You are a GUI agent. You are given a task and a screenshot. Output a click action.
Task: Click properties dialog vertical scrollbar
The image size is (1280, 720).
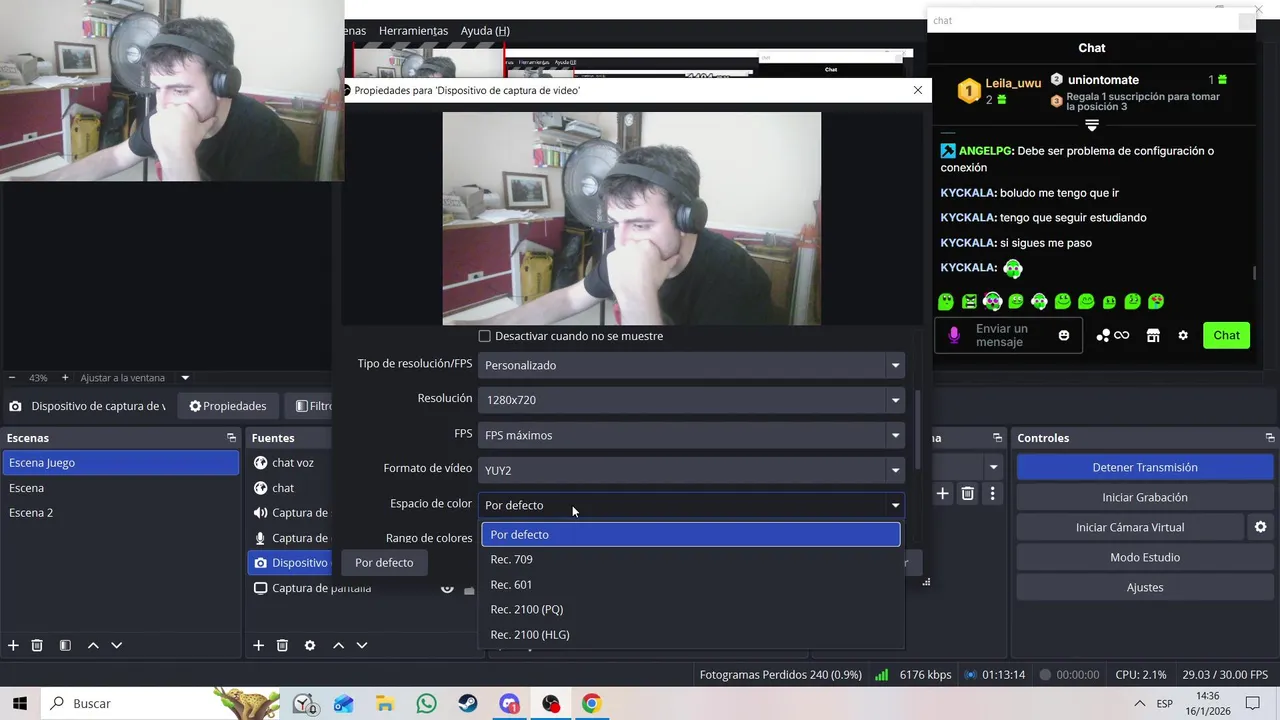click(918, 430)
